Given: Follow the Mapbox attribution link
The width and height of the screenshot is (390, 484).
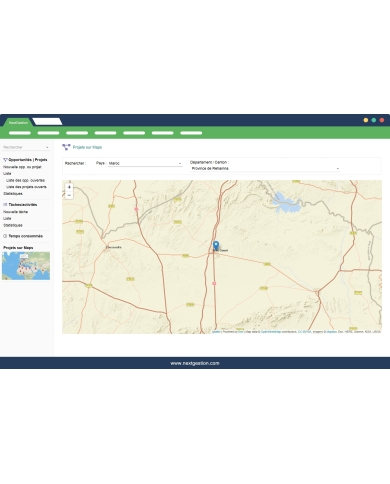Looking at the screenshot, I should point(331,332).
